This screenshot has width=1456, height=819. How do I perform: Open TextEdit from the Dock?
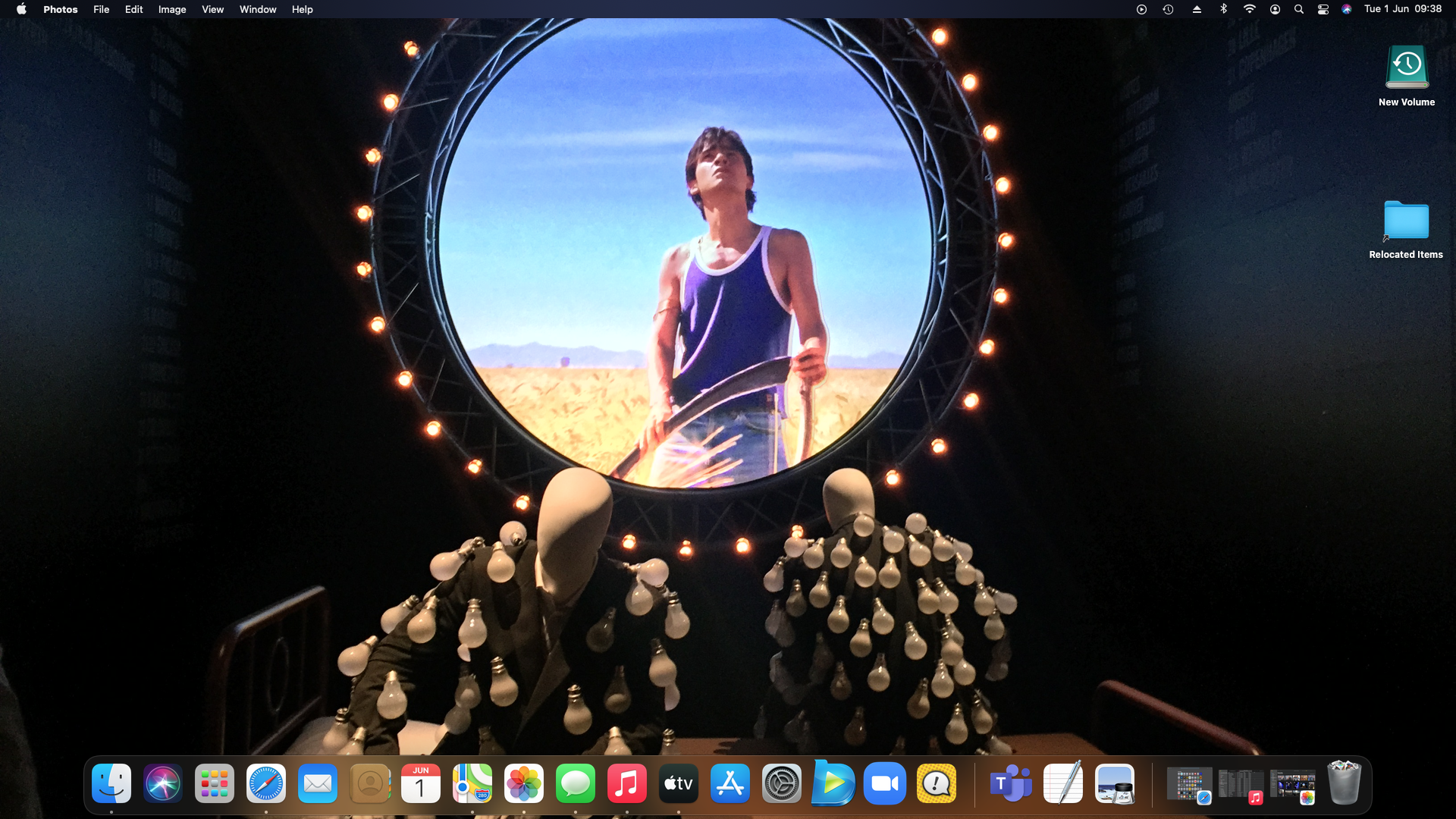(x=1062, y=783)
